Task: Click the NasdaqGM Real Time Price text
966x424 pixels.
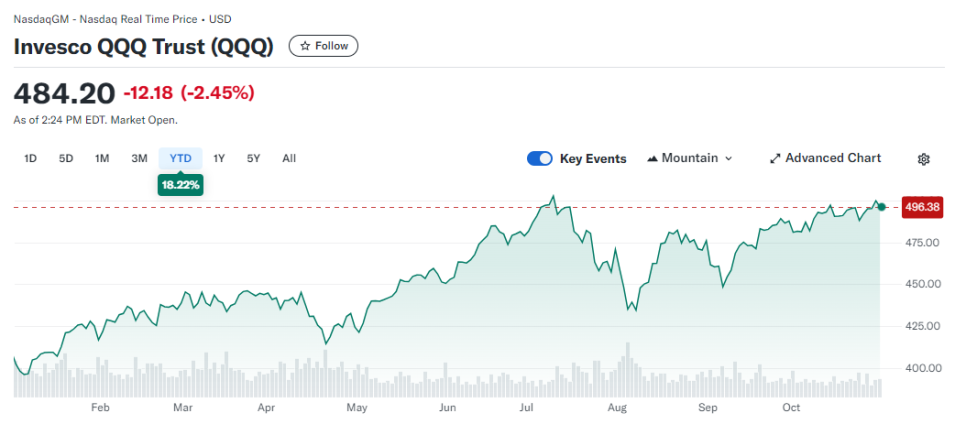Action: [123, 19]
